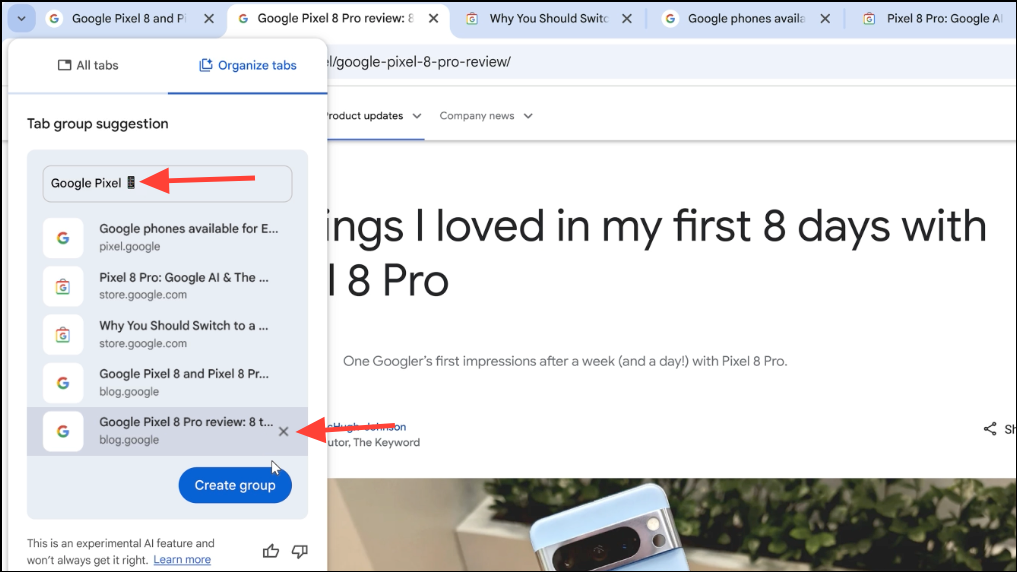Click the share icon on the article
This screenshot has width=1017, height=572.
990,429
